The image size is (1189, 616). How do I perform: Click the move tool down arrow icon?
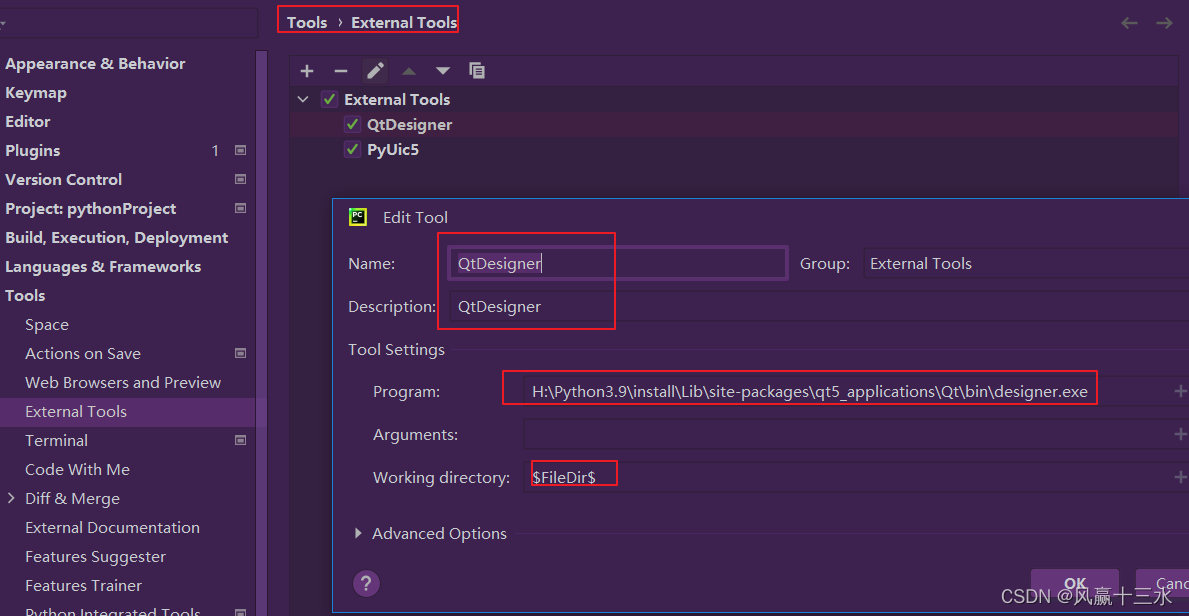pos(442,70)
